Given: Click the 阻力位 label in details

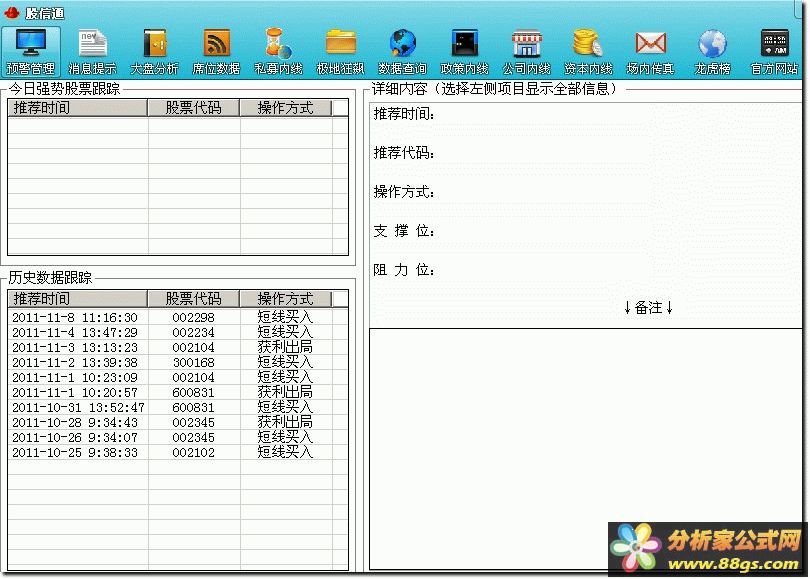Looking at the screenshot, I should point(403,270).
